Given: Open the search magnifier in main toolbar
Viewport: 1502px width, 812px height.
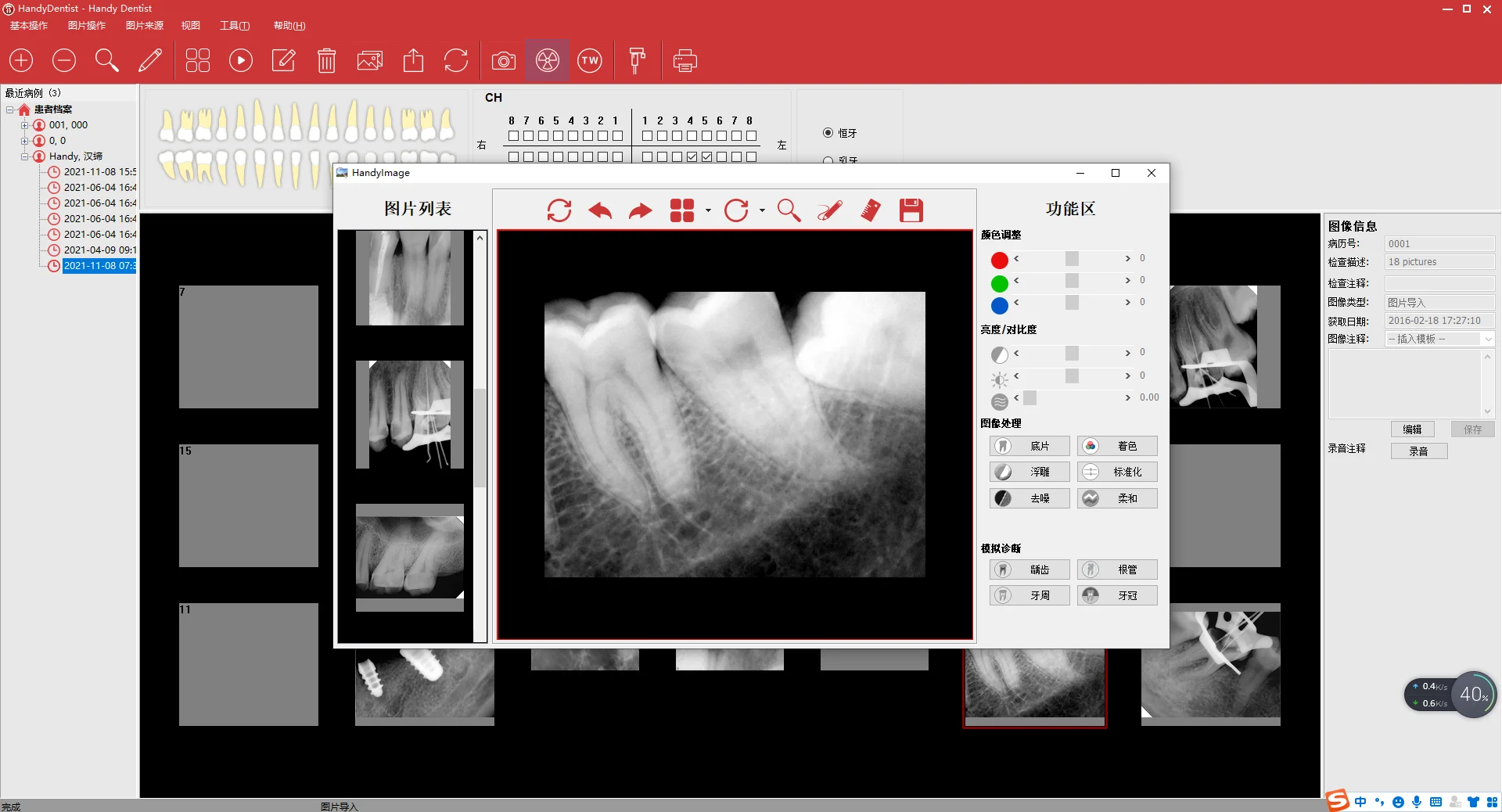Looking at the screenshot, I should click(x=107, y=60).
